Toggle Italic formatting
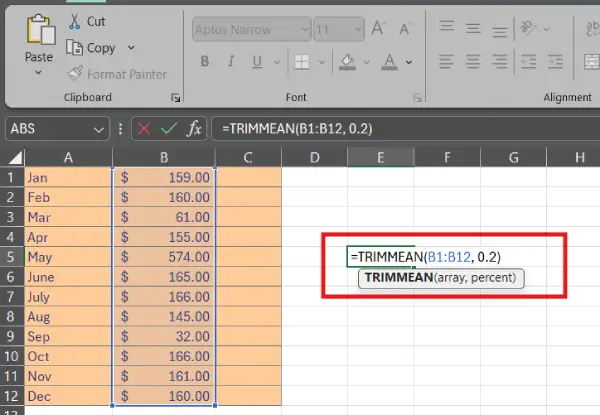 pos(231,61)
